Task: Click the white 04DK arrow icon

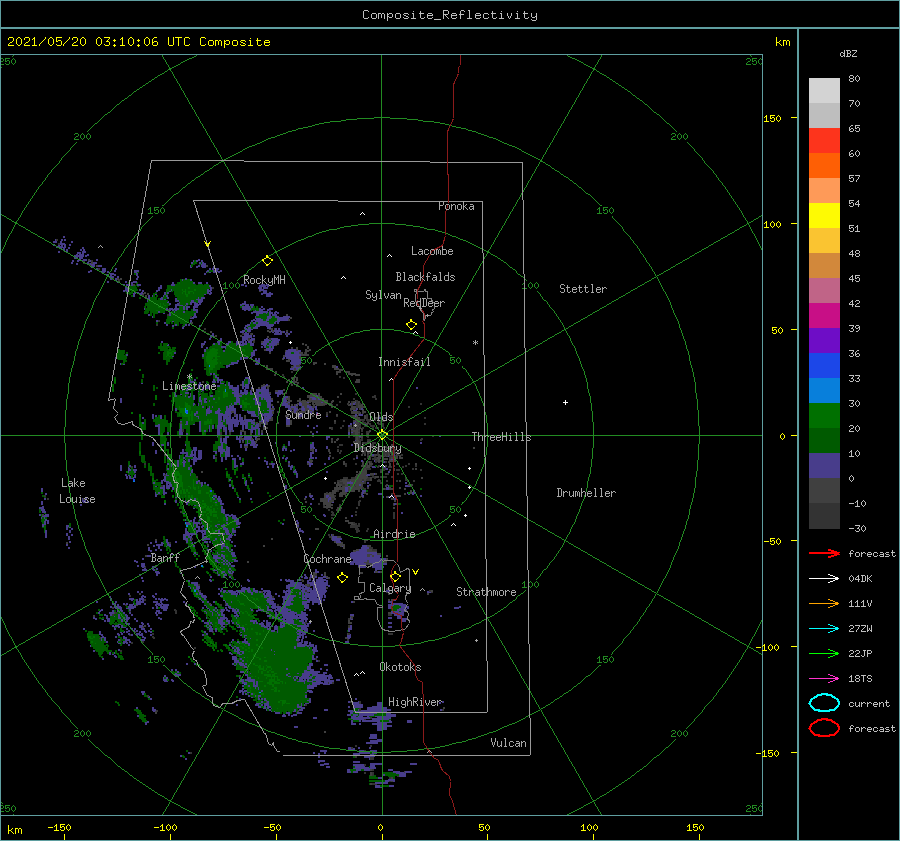Action: [824, 579]
